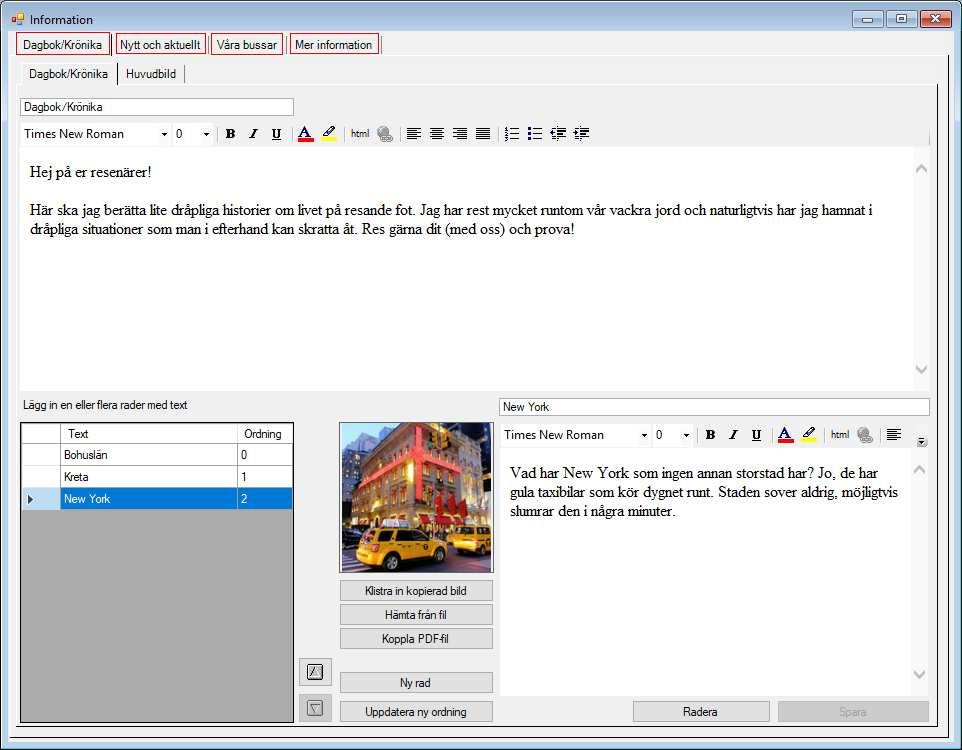This screenshot has height=750, width=962.
Task: Switch to the Våra bussar tab
Action: (247, 44)
